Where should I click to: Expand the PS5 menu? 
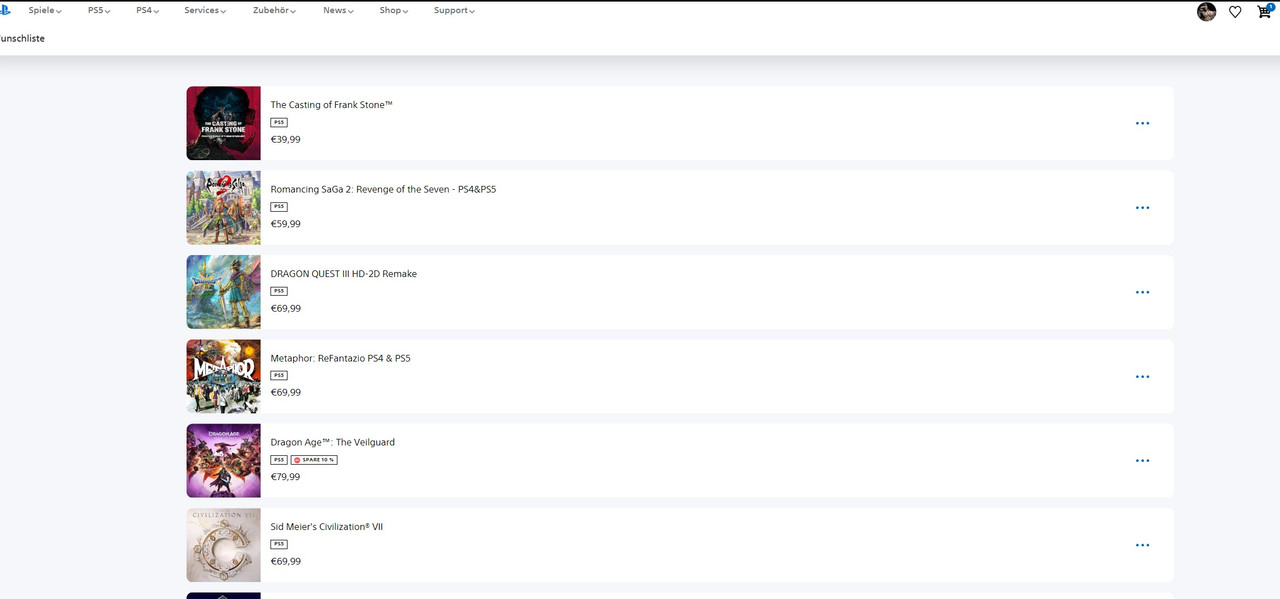pos(99,10)
